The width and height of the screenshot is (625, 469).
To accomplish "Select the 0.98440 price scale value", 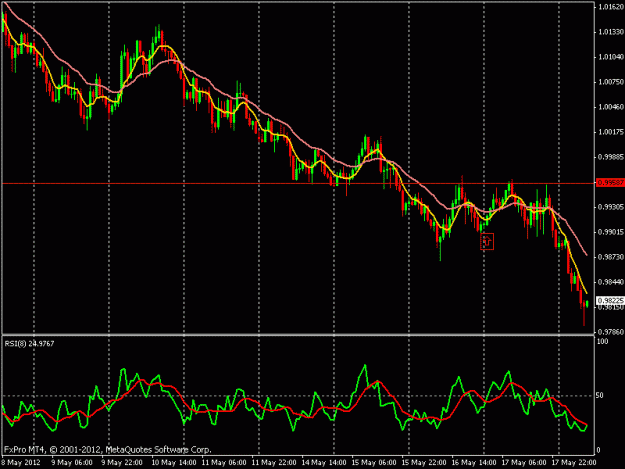I will [x=611, y=282].
